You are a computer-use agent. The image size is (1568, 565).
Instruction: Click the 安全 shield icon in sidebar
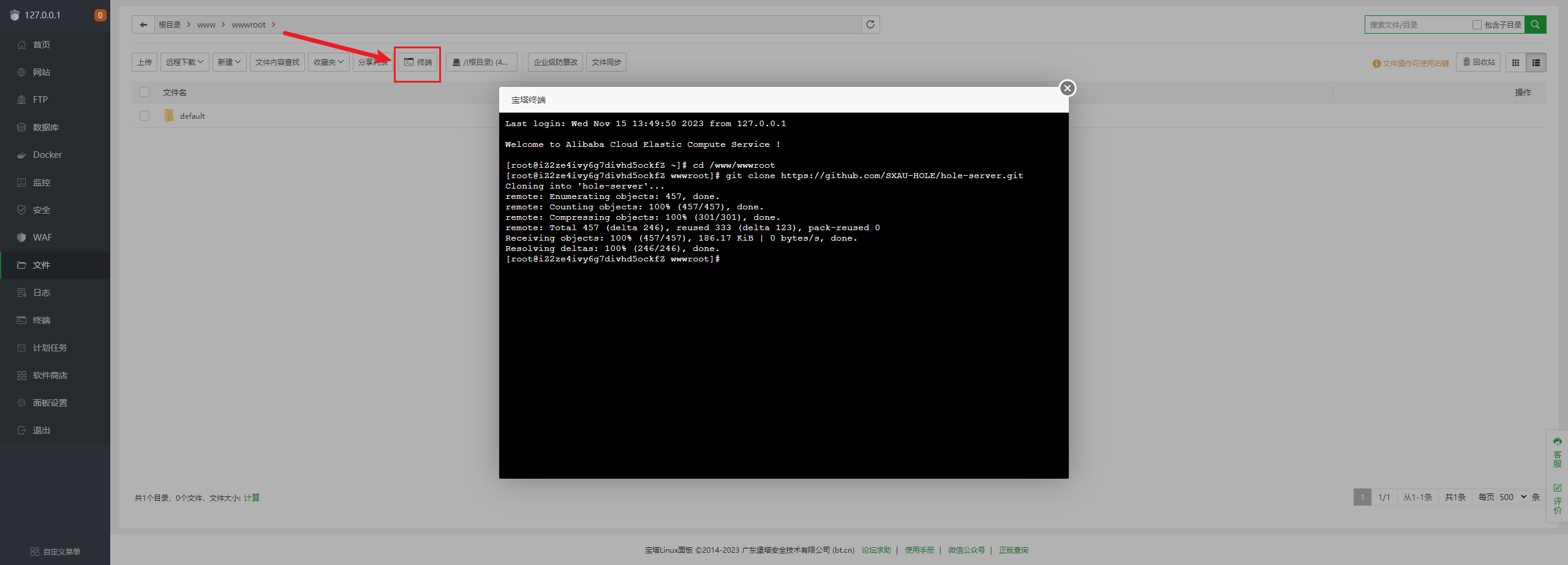pyautogui.click(x=21, y=210)
